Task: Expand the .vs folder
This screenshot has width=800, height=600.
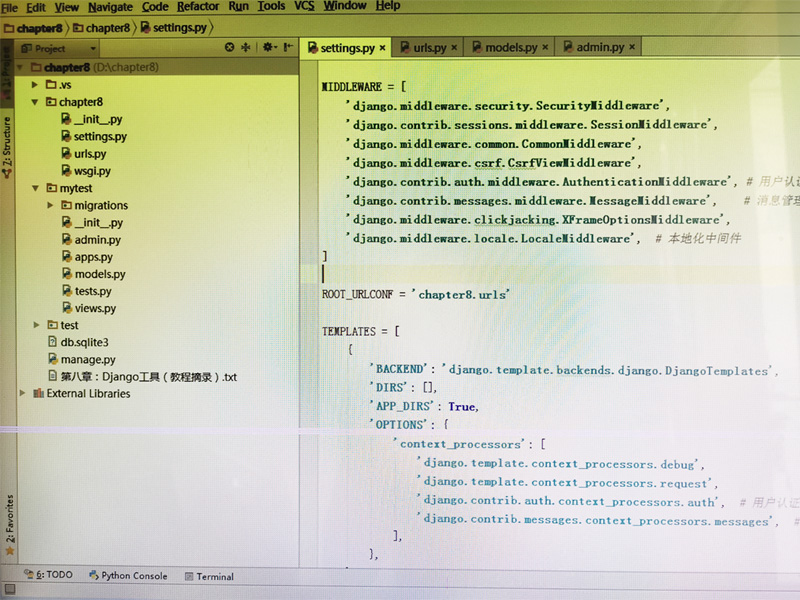Action: [35, 85]
